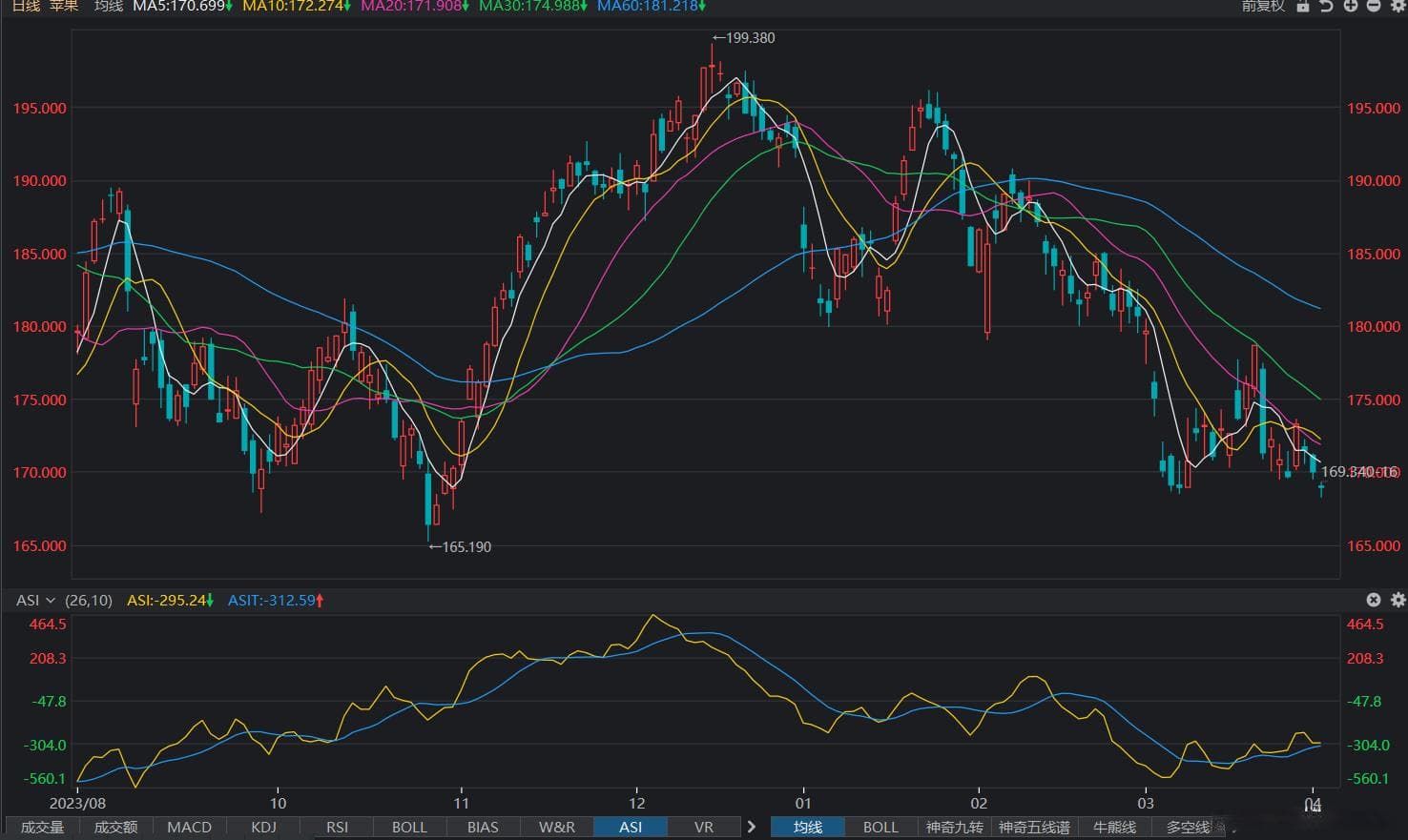Switch to the KDJ indicator tab

click(x=263, y=827)
